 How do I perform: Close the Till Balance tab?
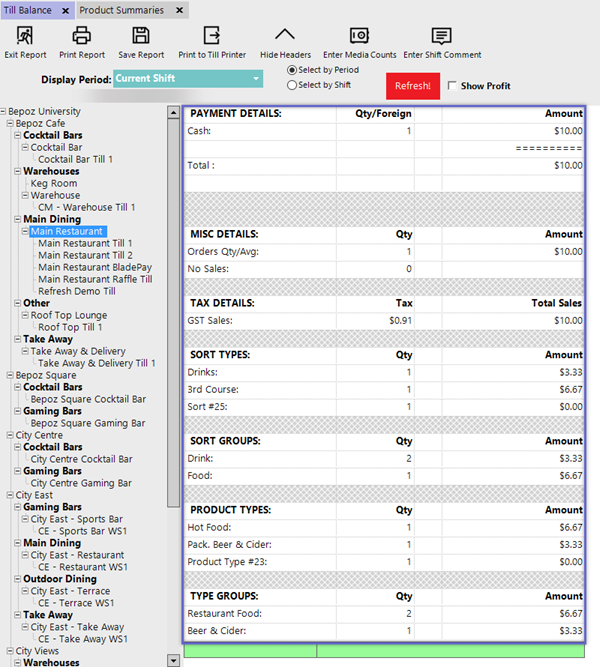(64, 10)
